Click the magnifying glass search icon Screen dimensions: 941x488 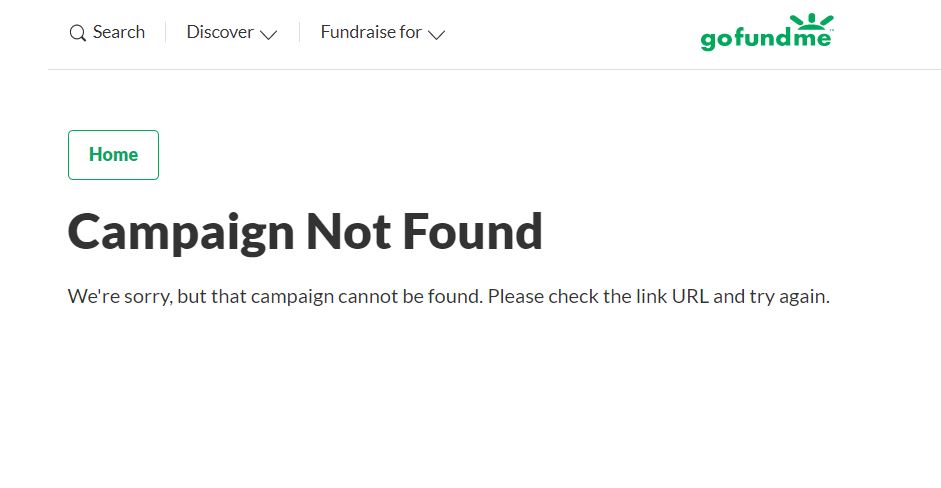(77, 33)
